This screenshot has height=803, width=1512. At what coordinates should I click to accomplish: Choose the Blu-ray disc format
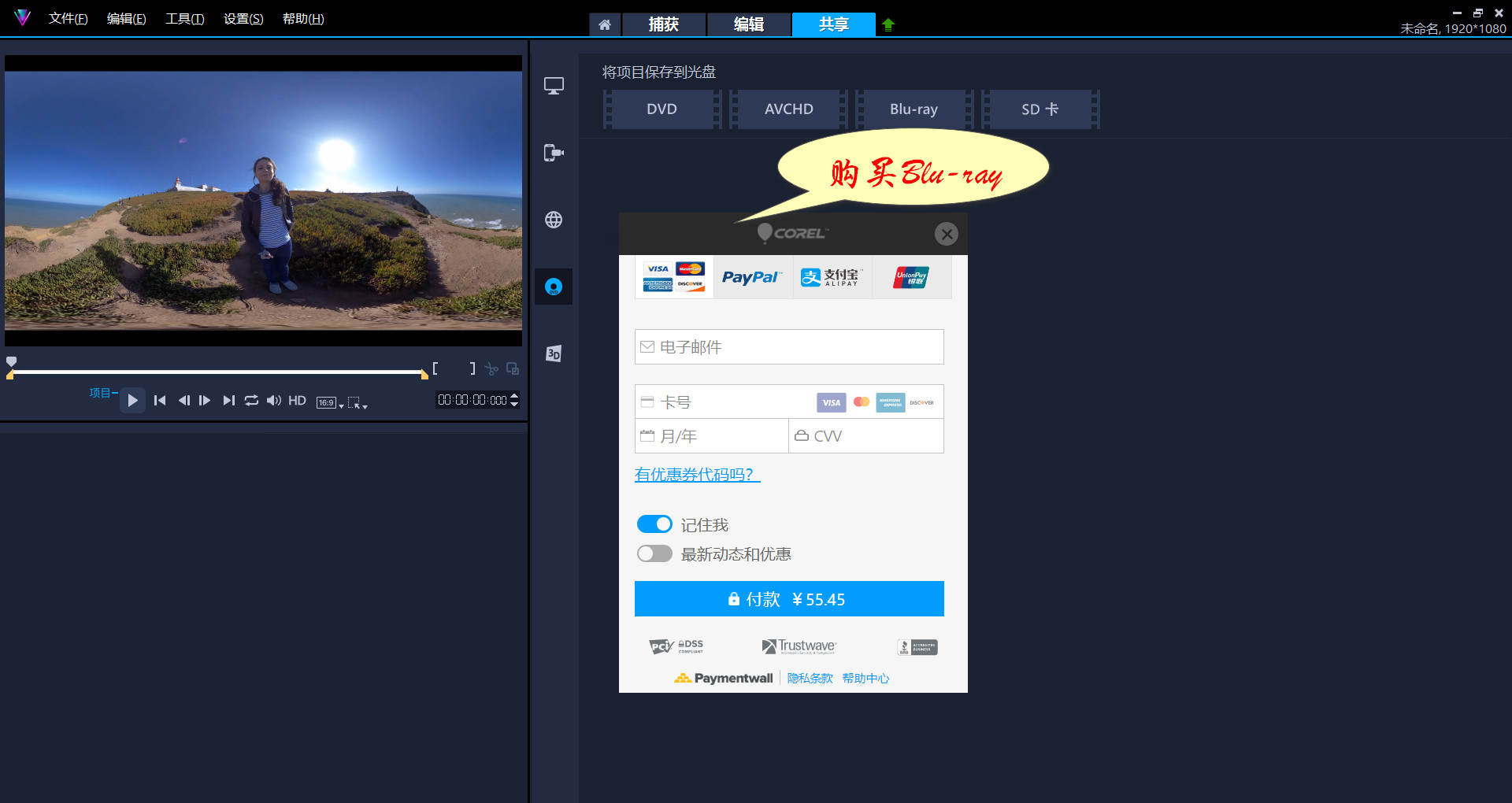(x=914, y=109)
